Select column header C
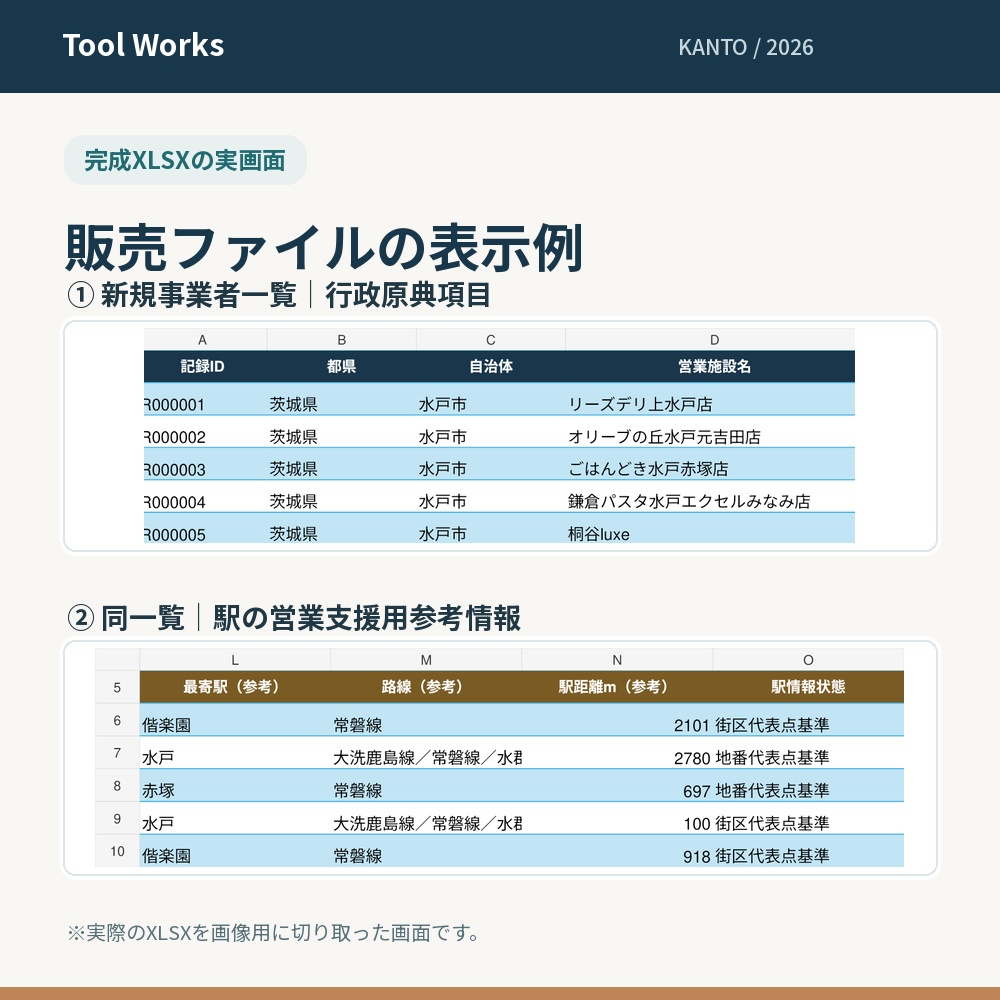The width and height of the screenshot is (1000, 1000). click(x=491, y=340)
